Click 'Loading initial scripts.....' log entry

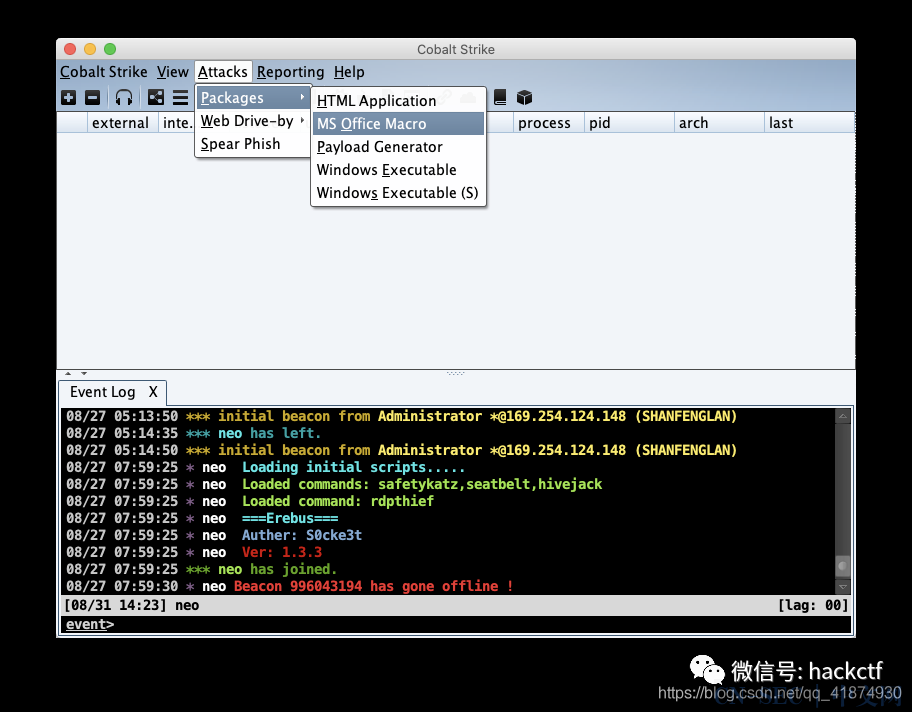point(265,467)
